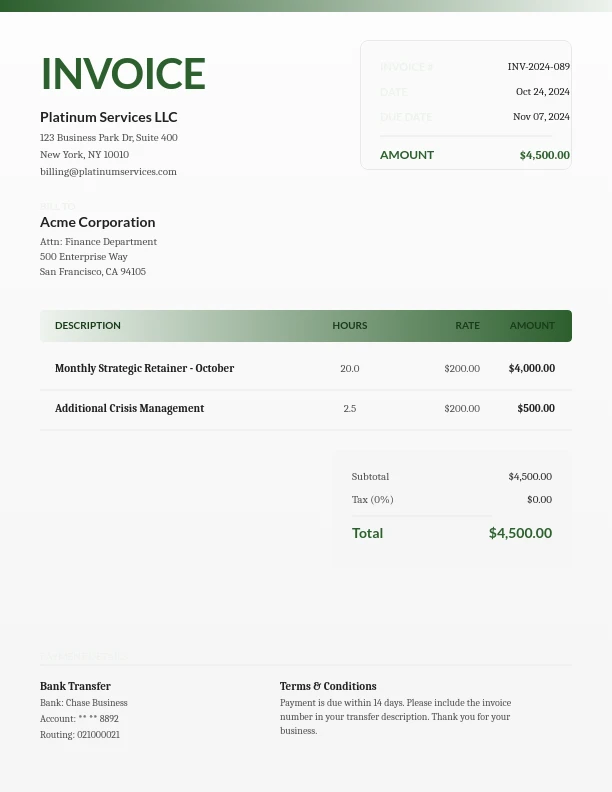
Task: Click the green Total $4,500.00 value
Action: pyautogui.click(x=520, y=533)
